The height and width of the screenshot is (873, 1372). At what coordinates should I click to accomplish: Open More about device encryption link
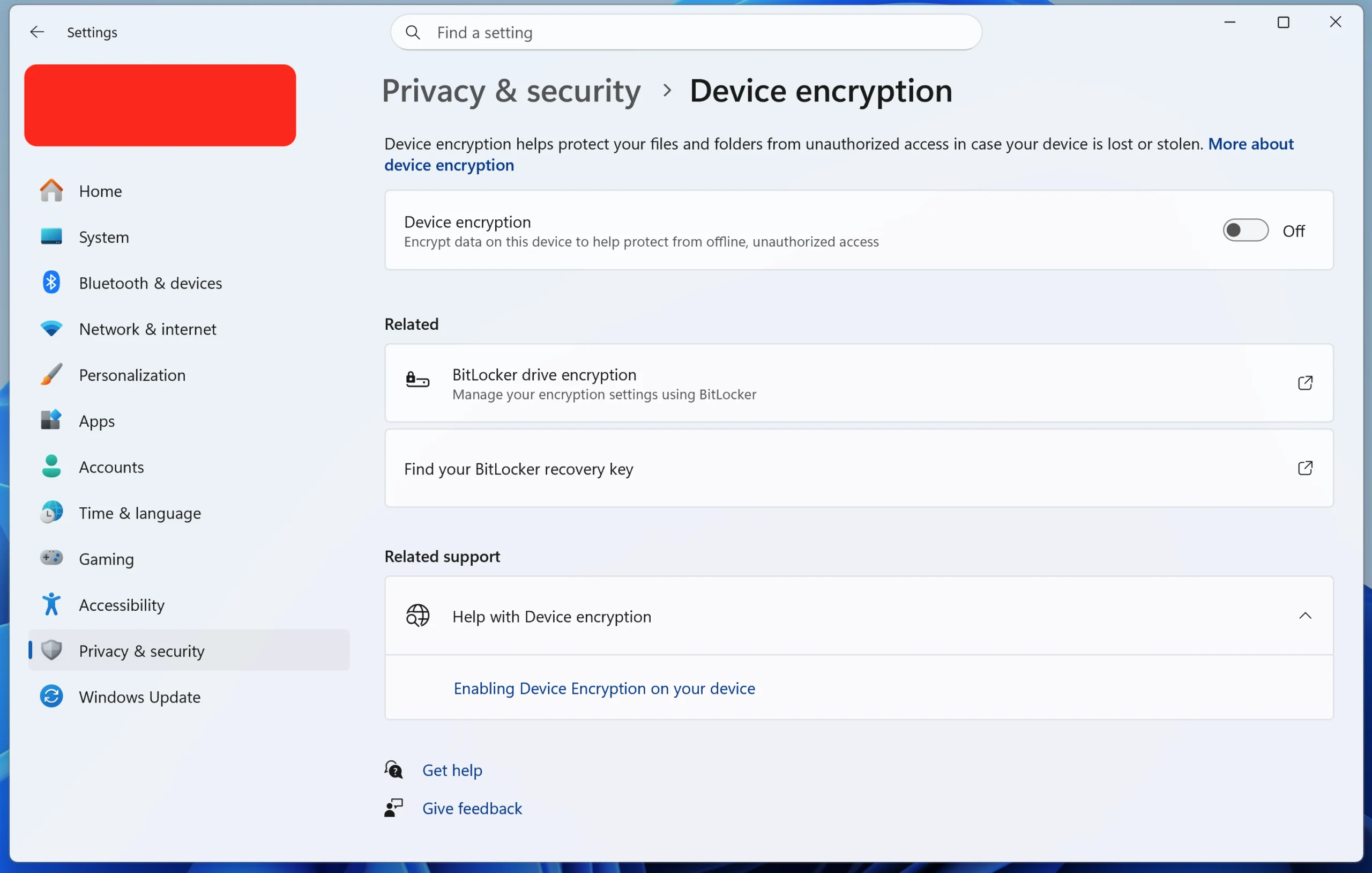[1251, 144]
